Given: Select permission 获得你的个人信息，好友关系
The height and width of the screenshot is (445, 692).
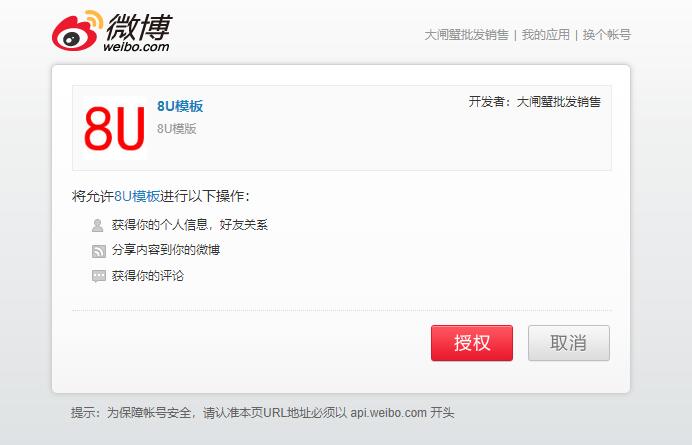Looking at the screenshot, I should click(190, 225).
